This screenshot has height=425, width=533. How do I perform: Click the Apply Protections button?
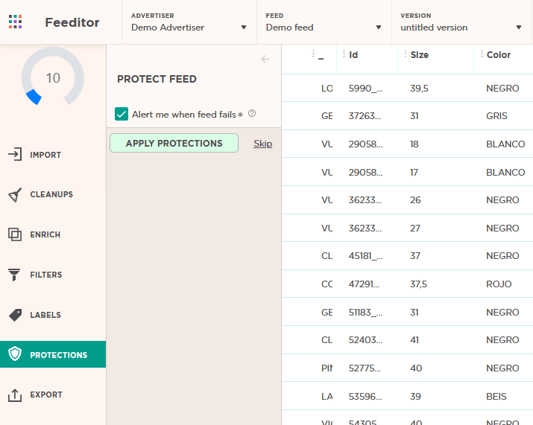[174, 143]
